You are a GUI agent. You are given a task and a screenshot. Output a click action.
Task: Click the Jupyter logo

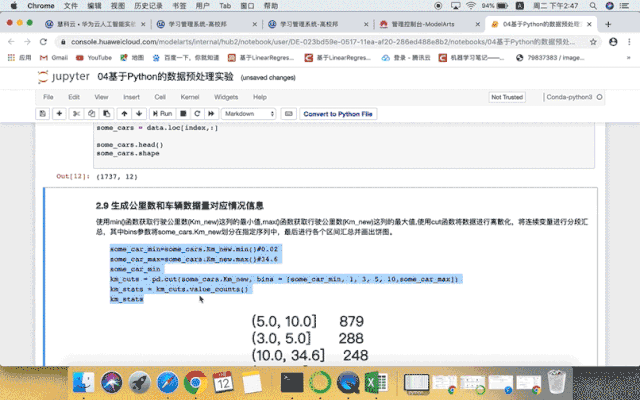(64, 77)
